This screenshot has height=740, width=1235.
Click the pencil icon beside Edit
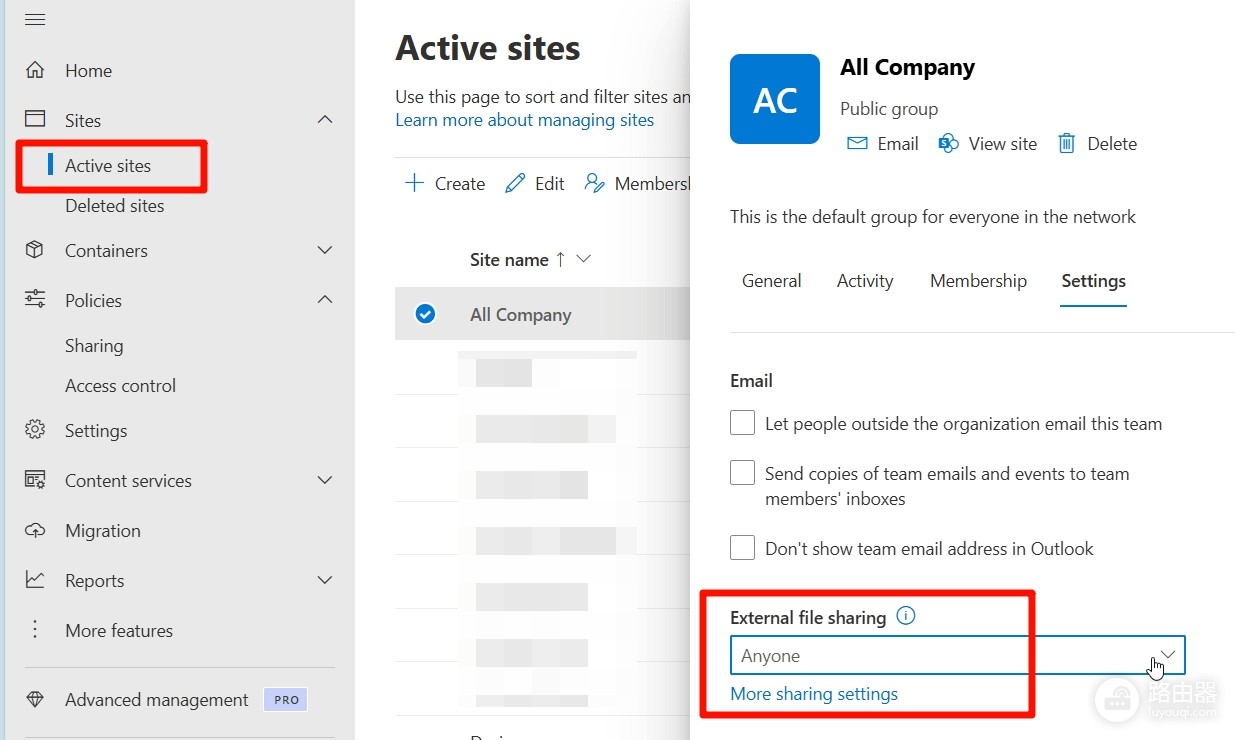(515, 183)
